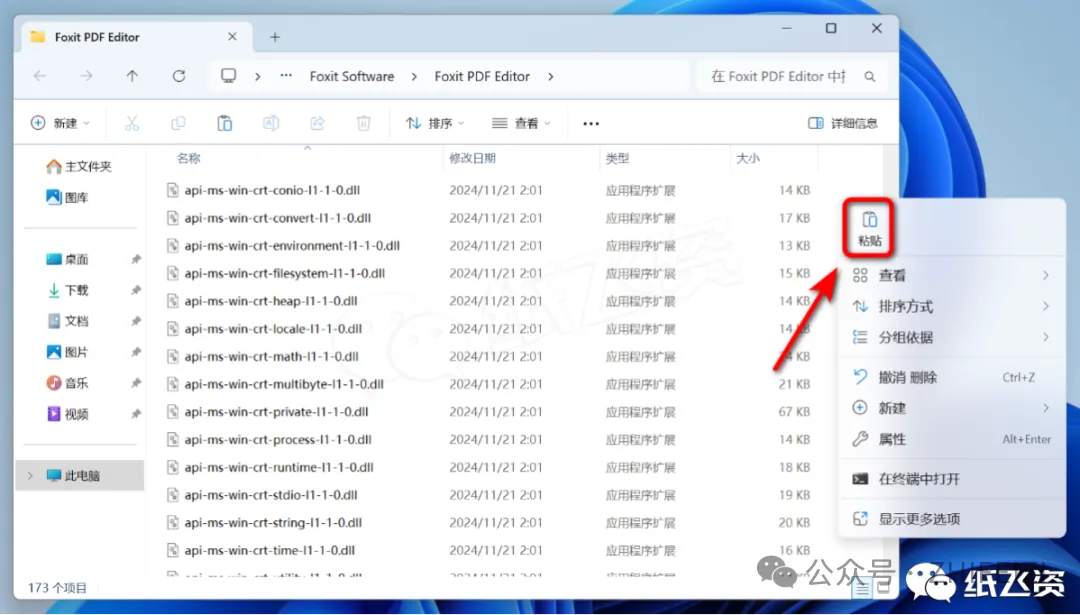
Task: Choose 属性 in context menu
Action: 951,439
